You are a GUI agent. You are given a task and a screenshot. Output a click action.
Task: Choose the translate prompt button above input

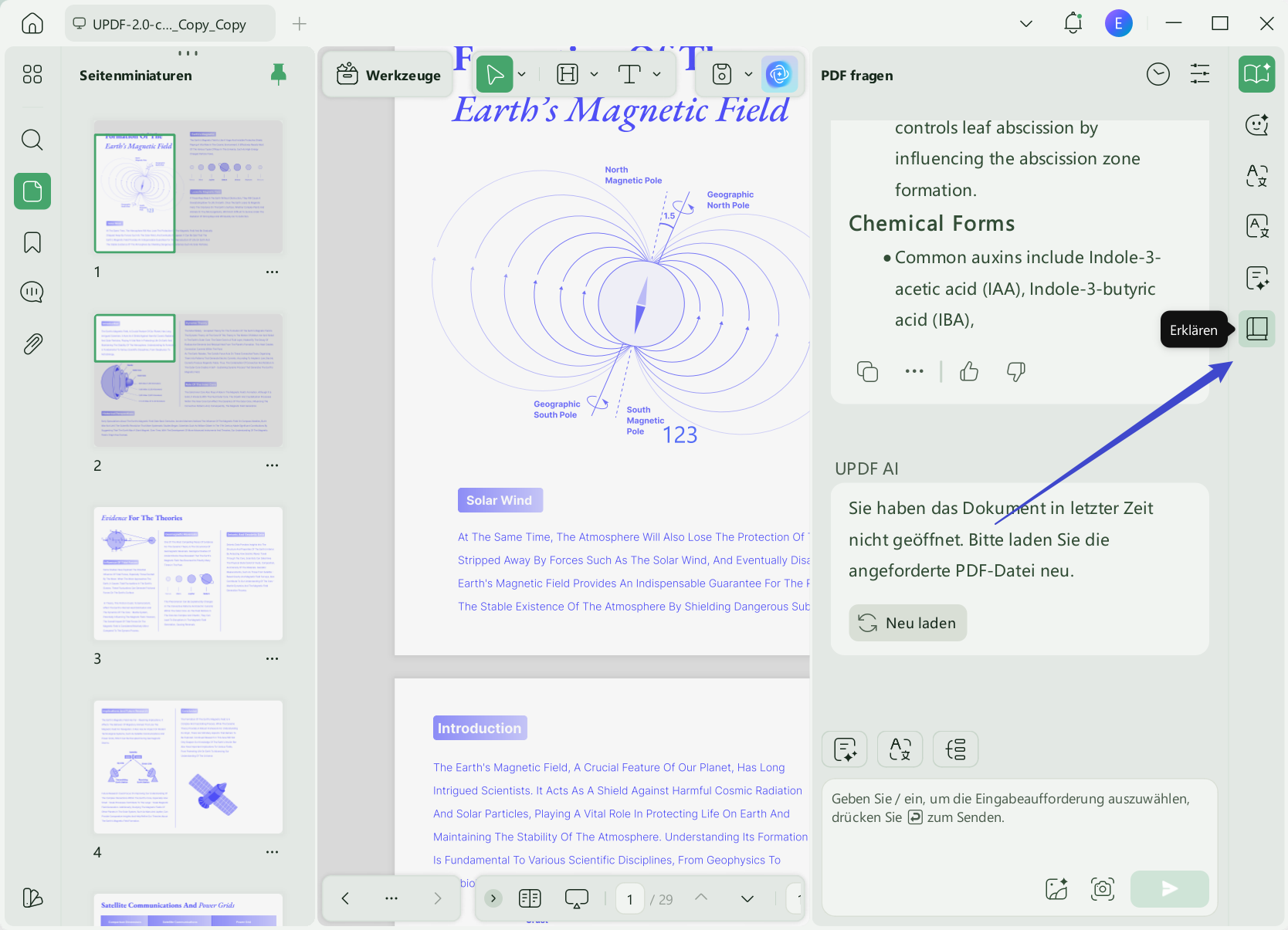click(x=900, y=749)
